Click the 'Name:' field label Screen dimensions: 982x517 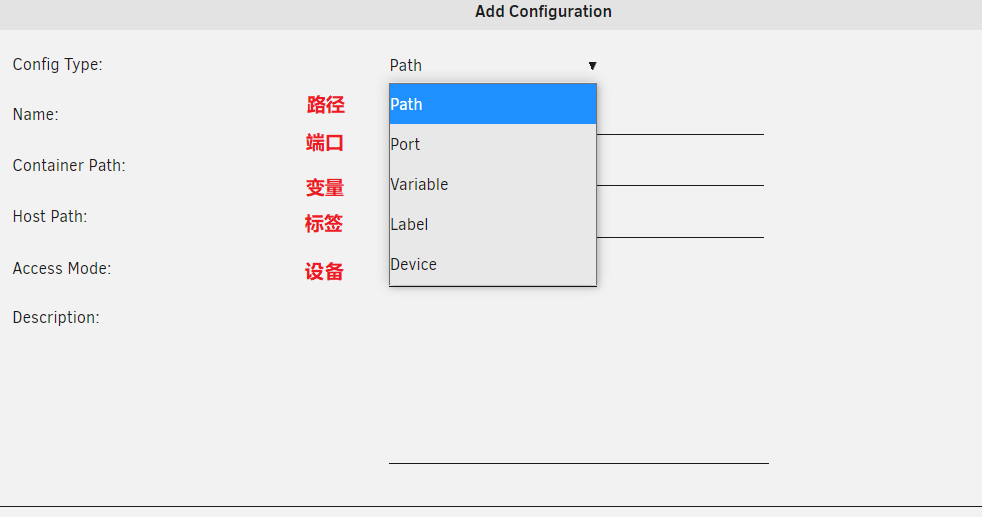click(x=35, y=114)
